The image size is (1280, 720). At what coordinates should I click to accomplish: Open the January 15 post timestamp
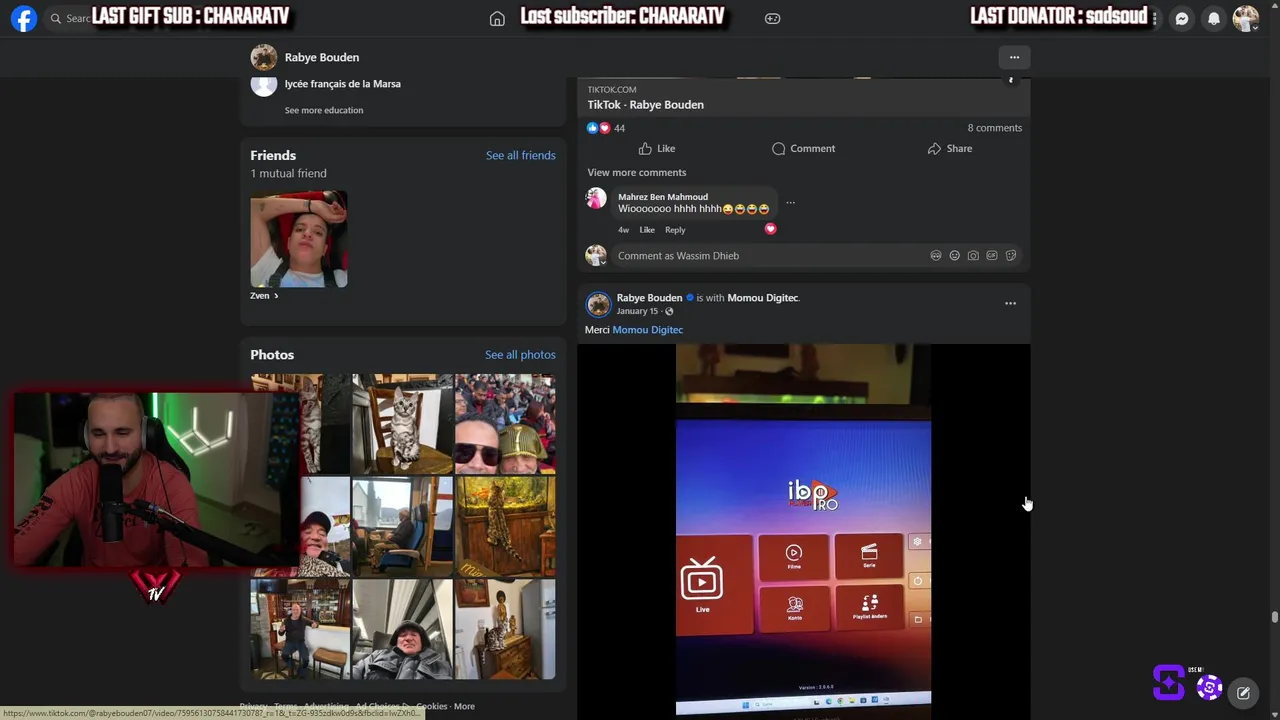tap(637, 311)
